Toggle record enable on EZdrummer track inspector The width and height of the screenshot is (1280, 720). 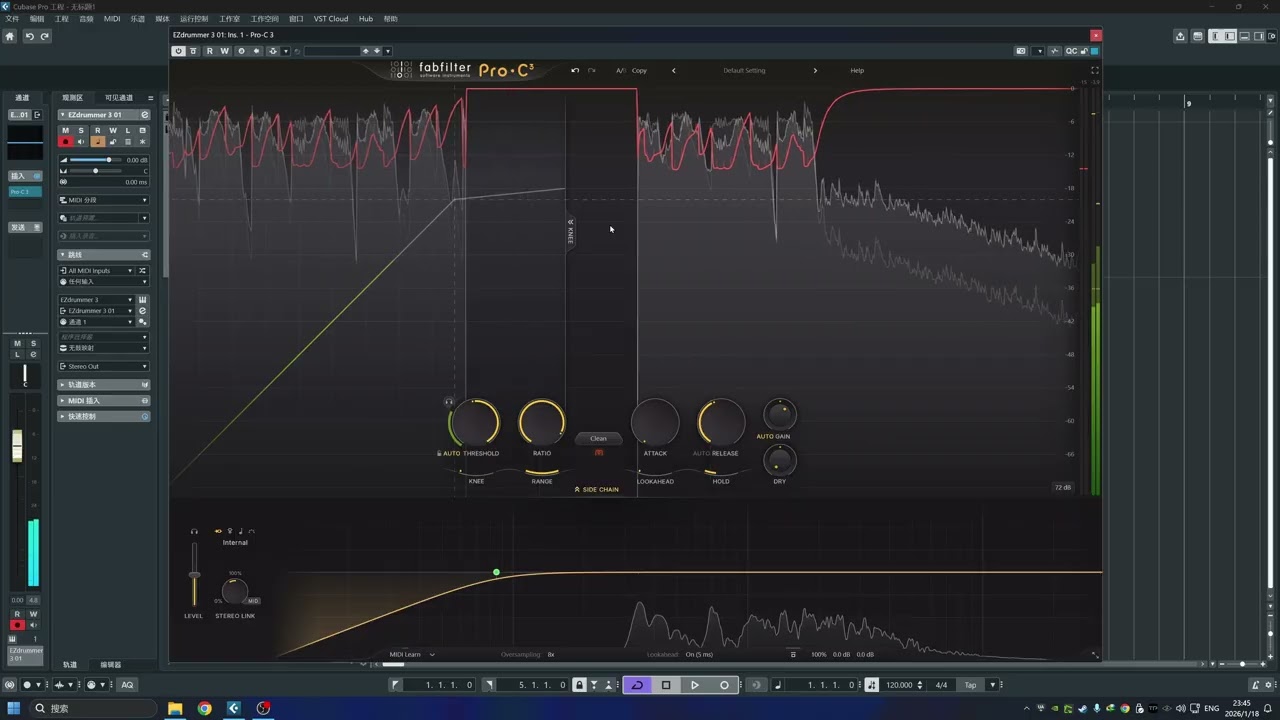[66, 142]
